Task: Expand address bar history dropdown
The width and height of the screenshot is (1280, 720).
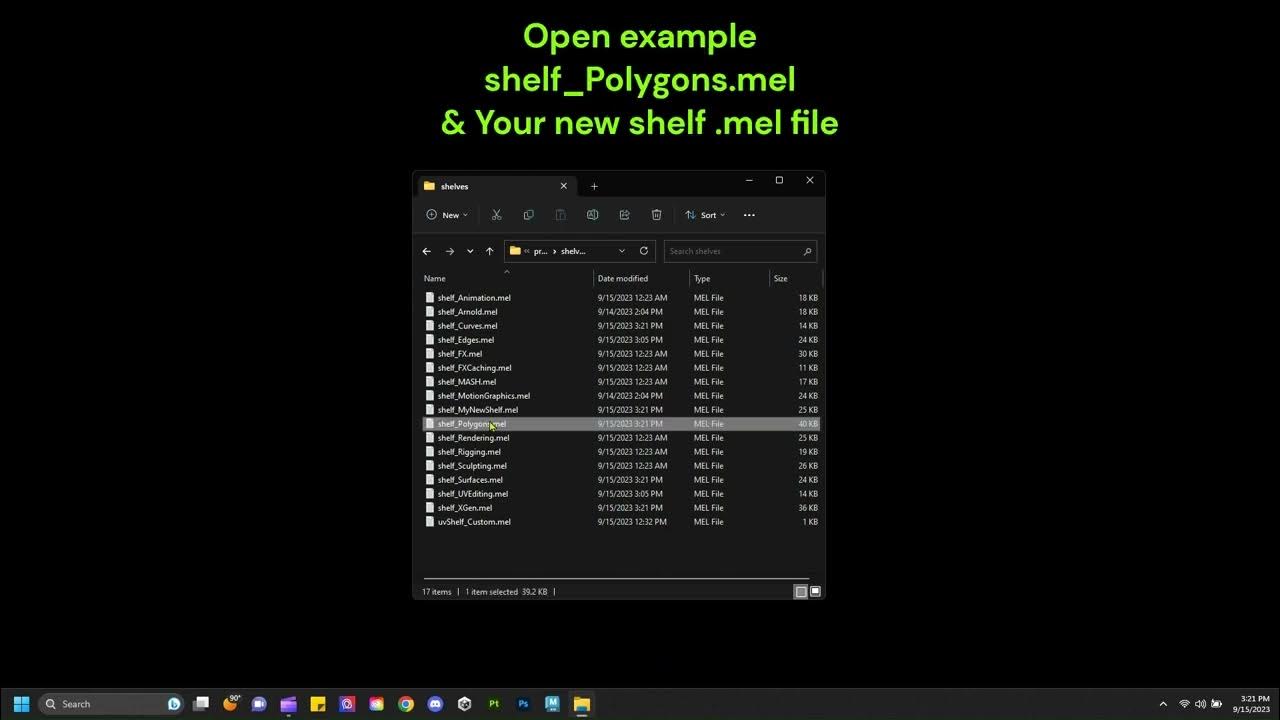Action: 622,251
